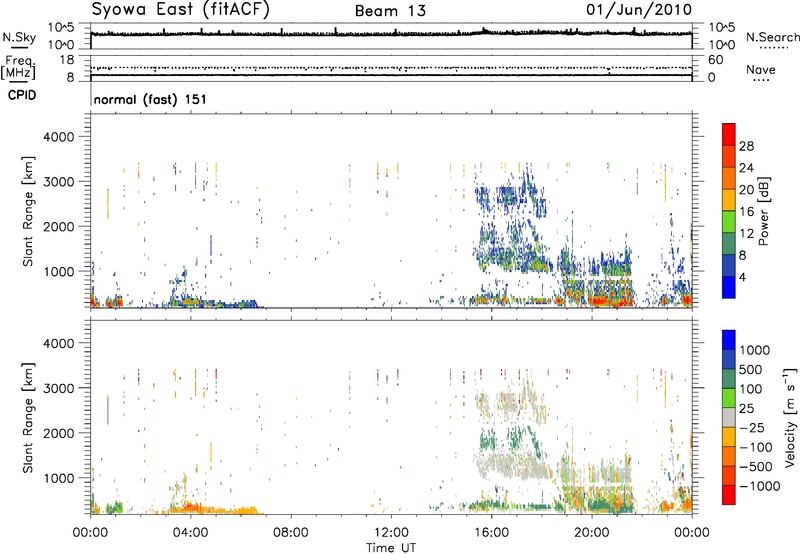Select the "12" value on the power colorbar
Viewport: 800px width, 554px height.
[746, 233]
